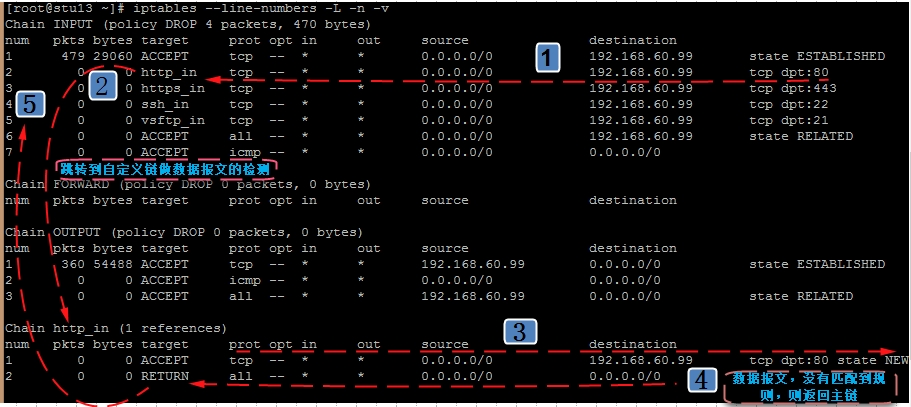The image size is (911, 407).
Task: Select the 'Chain OUTPUT (policy DROP 0 packets, 0 bytes)' line
Action: coord(184,233)
